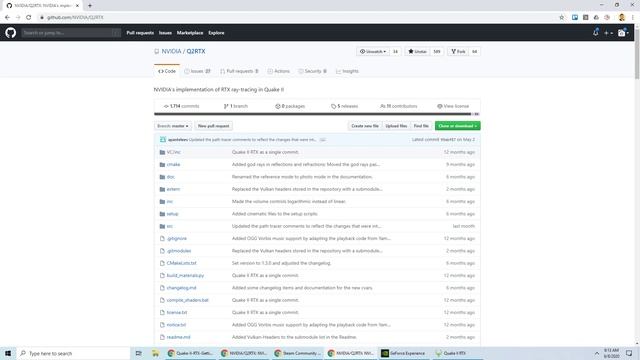
Task: Click the Fork button
Action: [458, 51]
